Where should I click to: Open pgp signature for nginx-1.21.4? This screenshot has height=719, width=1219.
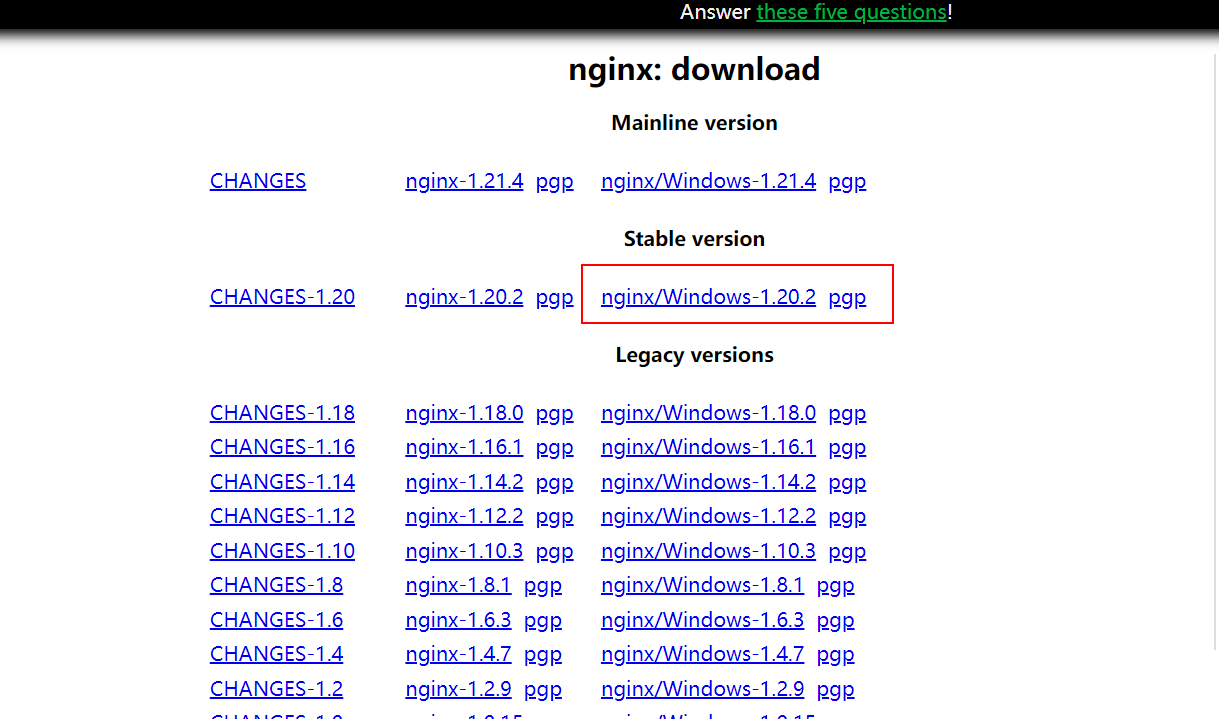[554, 182]
